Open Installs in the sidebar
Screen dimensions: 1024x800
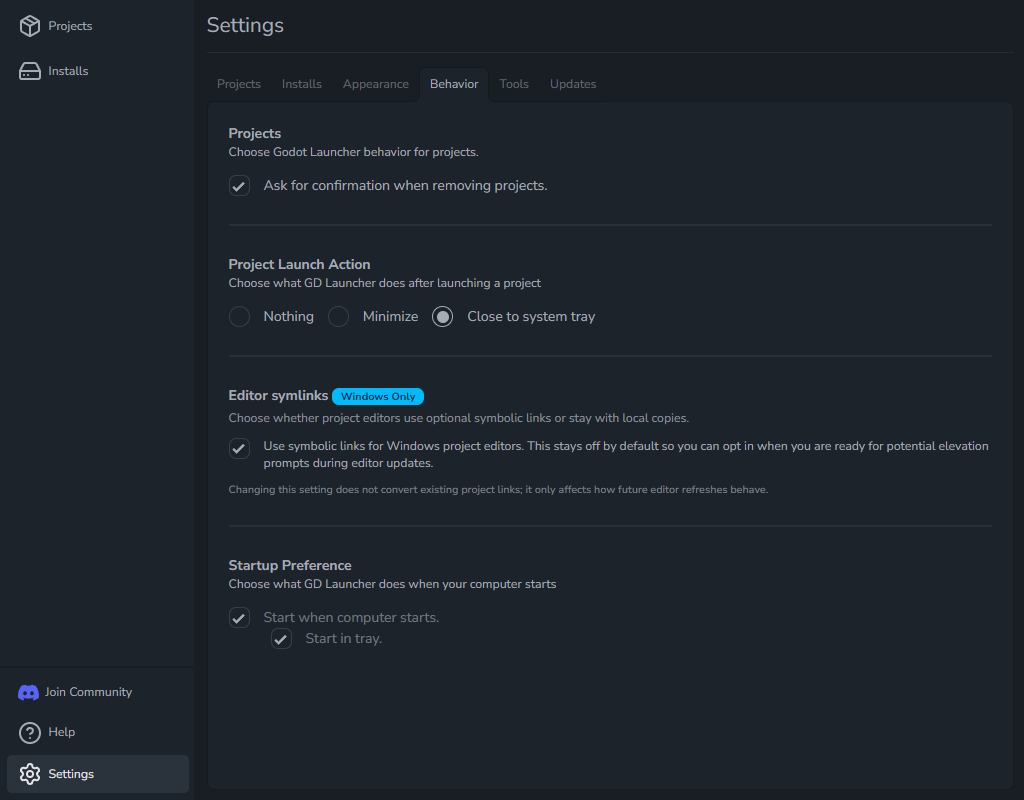(98, 71)
